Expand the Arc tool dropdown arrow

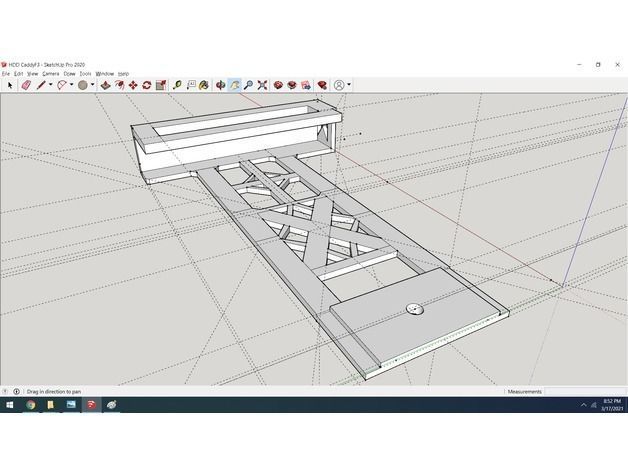[71, 85]
